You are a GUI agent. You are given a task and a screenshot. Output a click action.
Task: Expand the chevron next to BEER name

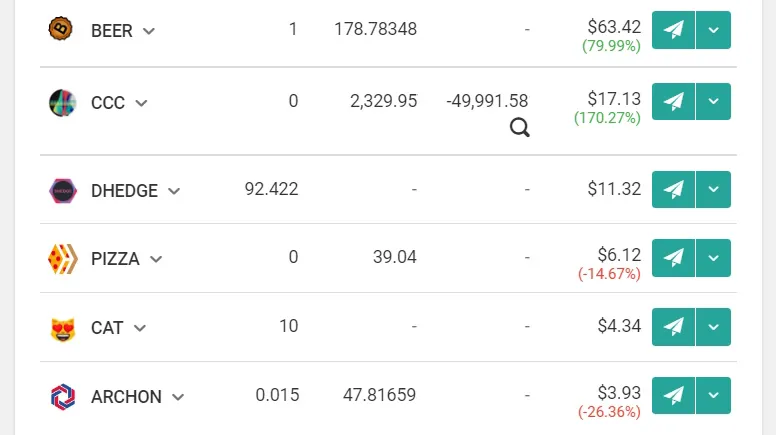tap(148, 31)
